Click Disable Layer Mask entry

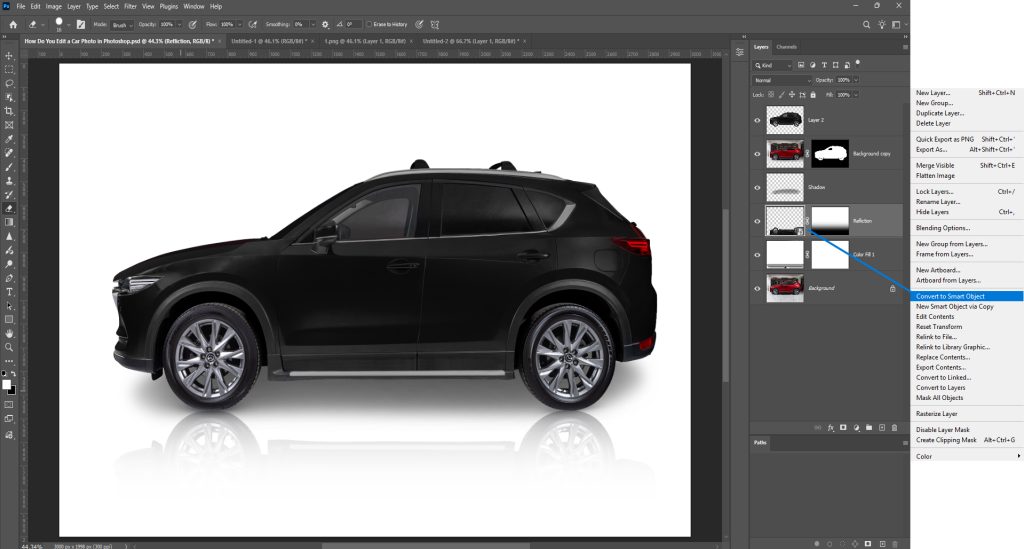click(942, 430)
